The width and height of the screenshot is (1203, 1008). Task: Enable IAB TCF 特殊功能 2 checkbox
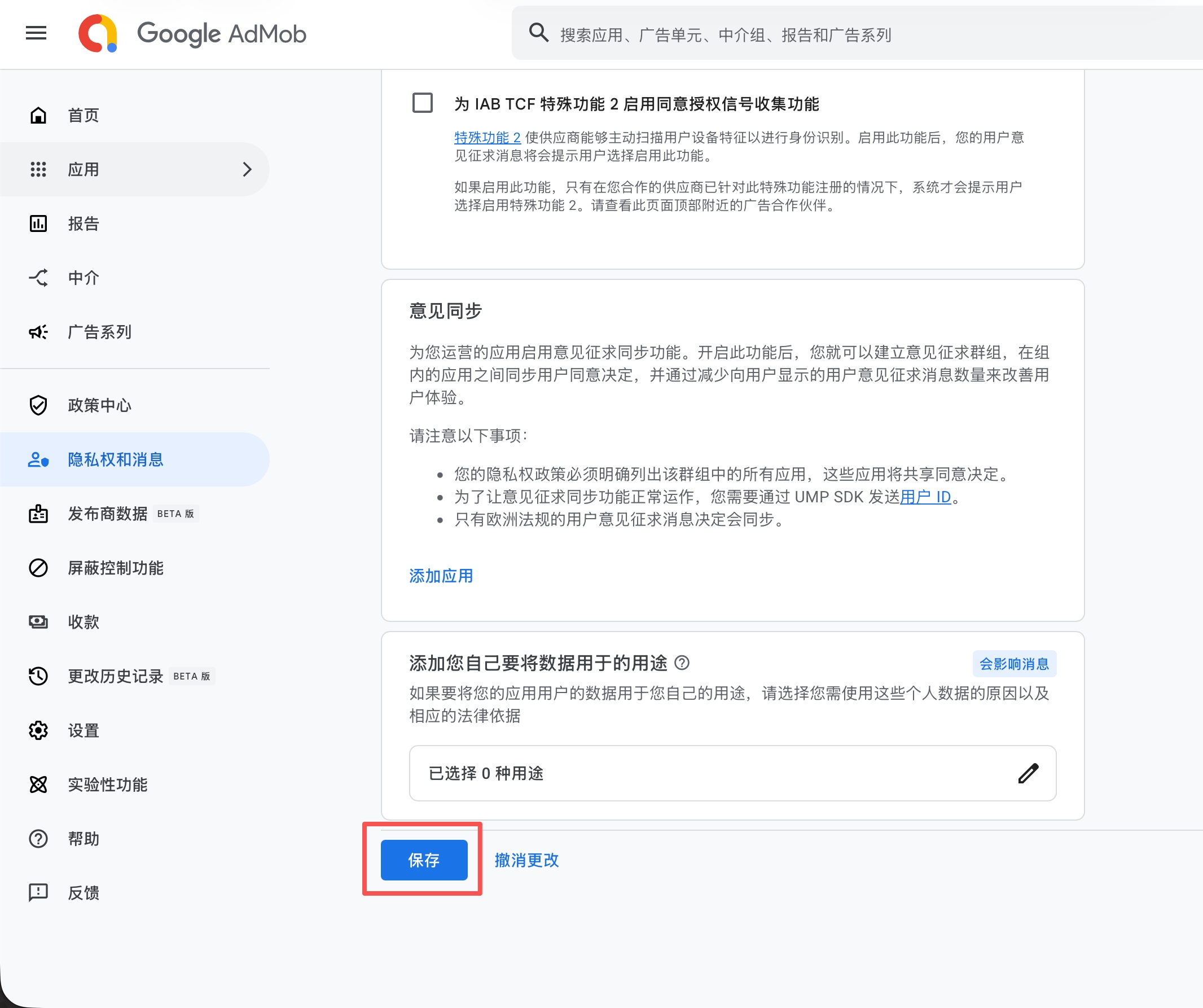(423, 103)
